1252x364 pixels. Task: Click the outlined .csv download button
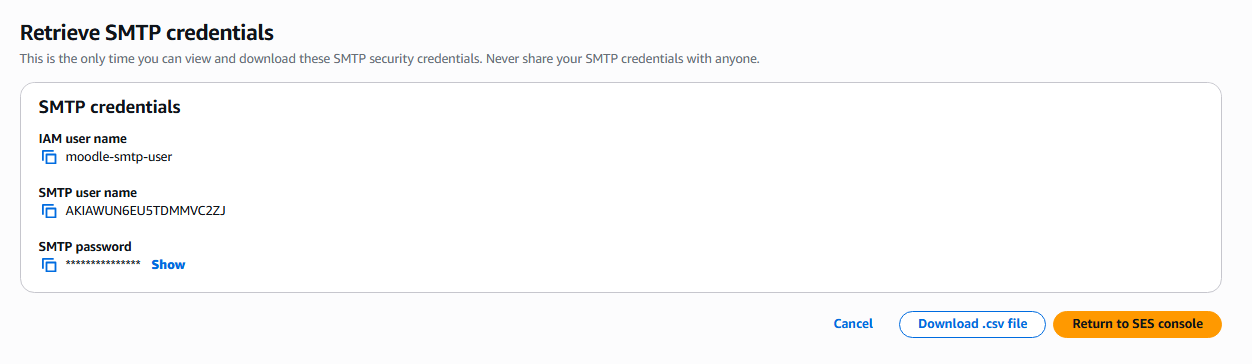tap(972, 324)
